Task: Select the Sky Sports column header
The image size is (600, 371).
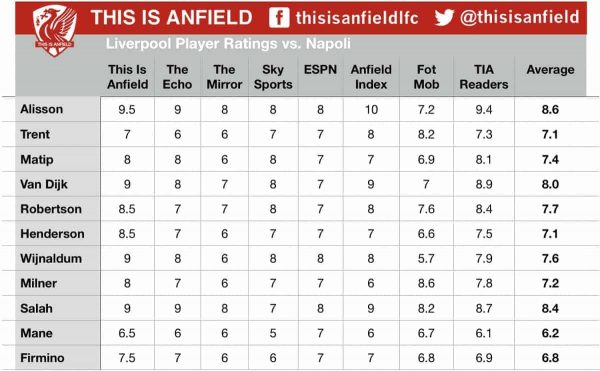Action: click(273, 77)
